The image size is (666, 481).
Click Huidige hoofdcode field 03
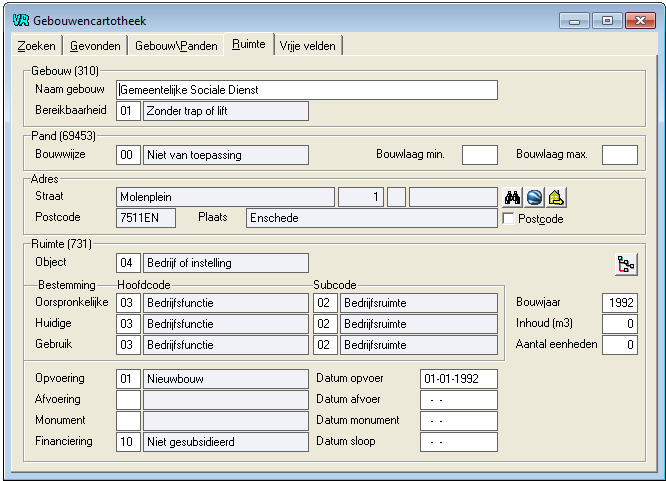[128, 324]
